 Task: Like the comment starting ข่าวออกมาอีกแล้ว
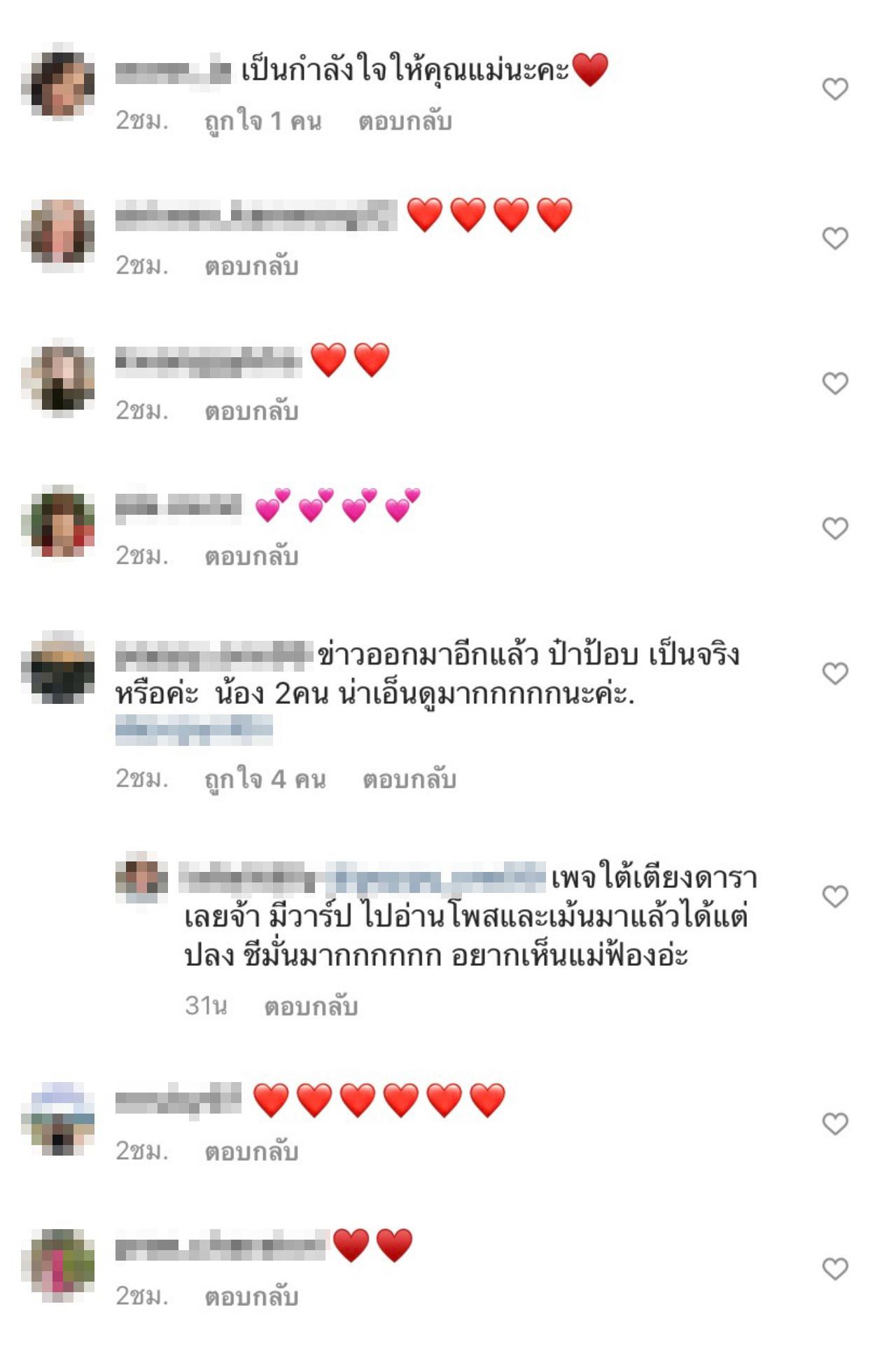pos(834,673)
